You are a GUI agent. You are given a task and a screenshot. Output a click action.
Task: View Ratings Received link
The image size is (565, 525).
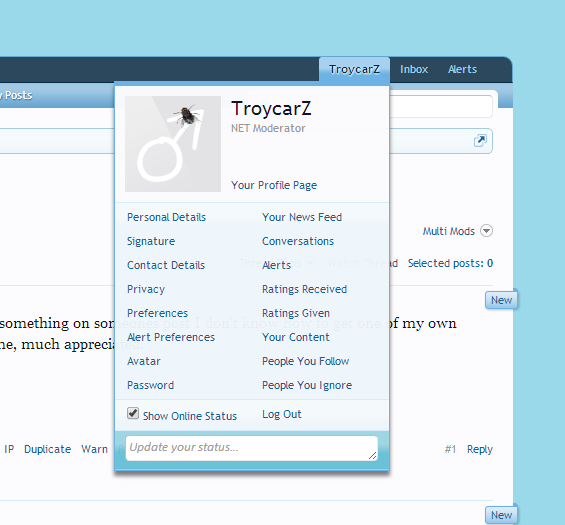coord(304,289)
